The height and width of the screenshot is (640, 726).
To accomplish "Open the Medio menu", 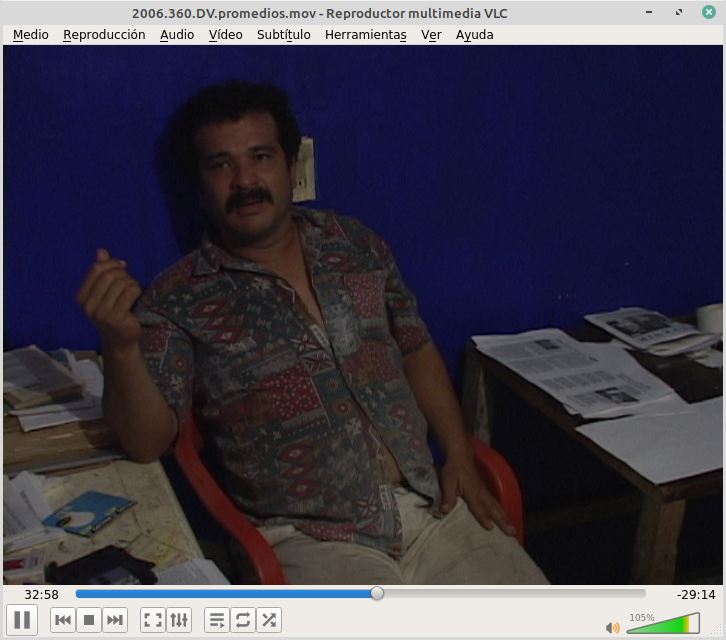I will click(31, 35).
